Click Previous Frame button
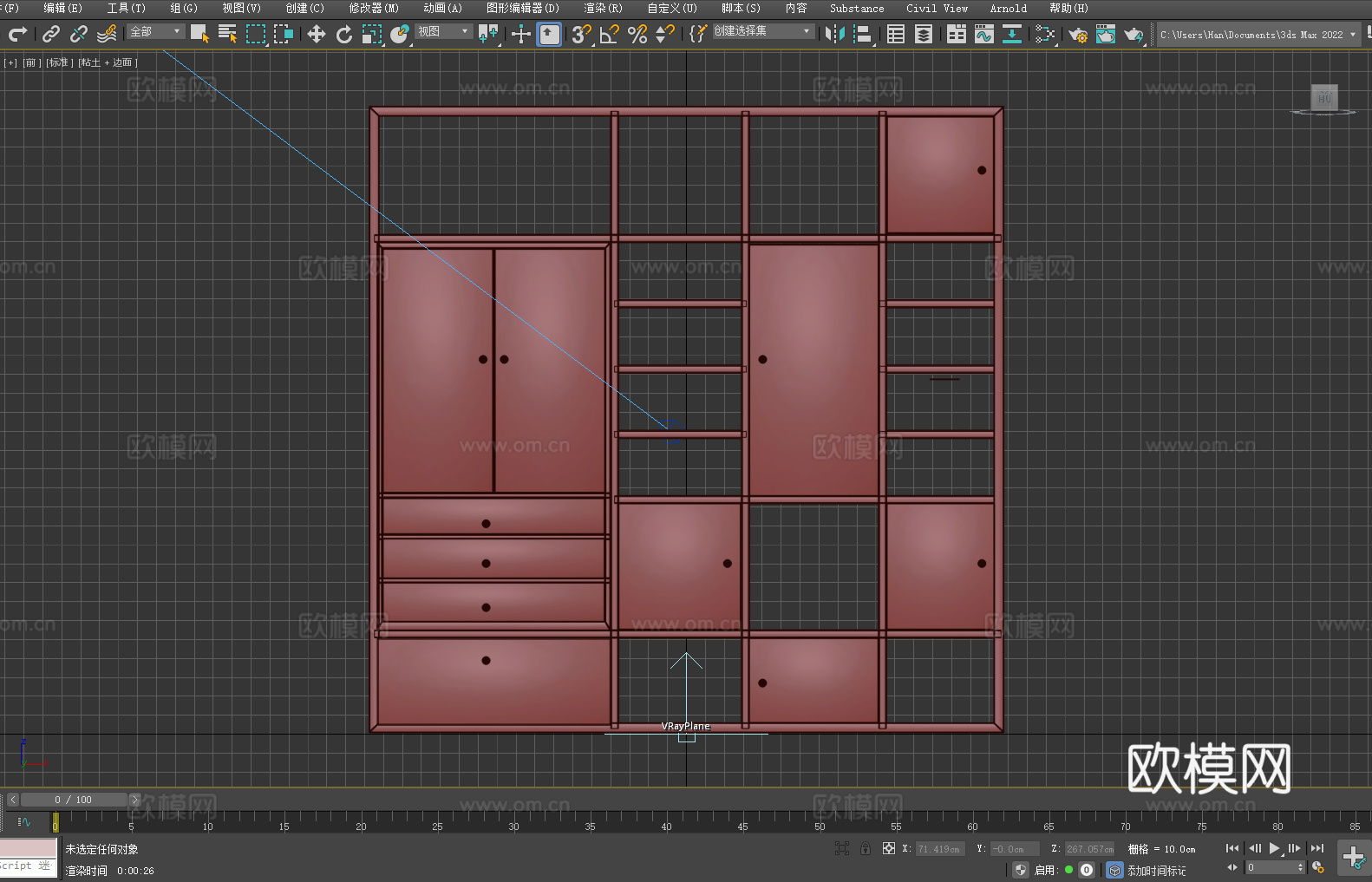The width and height of the screenshot is (1372, 882). (1254, 848)
